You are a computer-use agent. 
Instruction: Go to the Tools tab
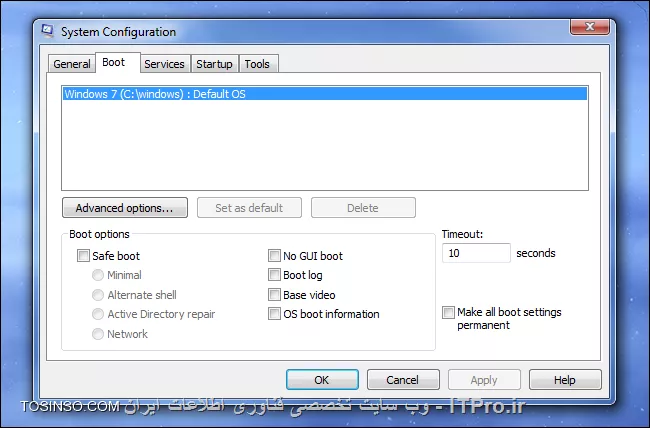[257, 64]
